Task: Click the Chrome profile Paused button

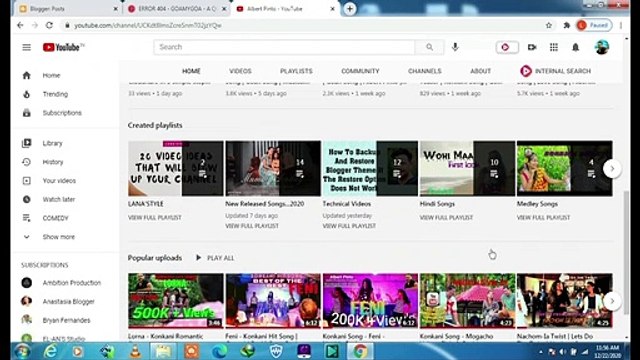Action: pyautogui.click(x=594, y=25)
